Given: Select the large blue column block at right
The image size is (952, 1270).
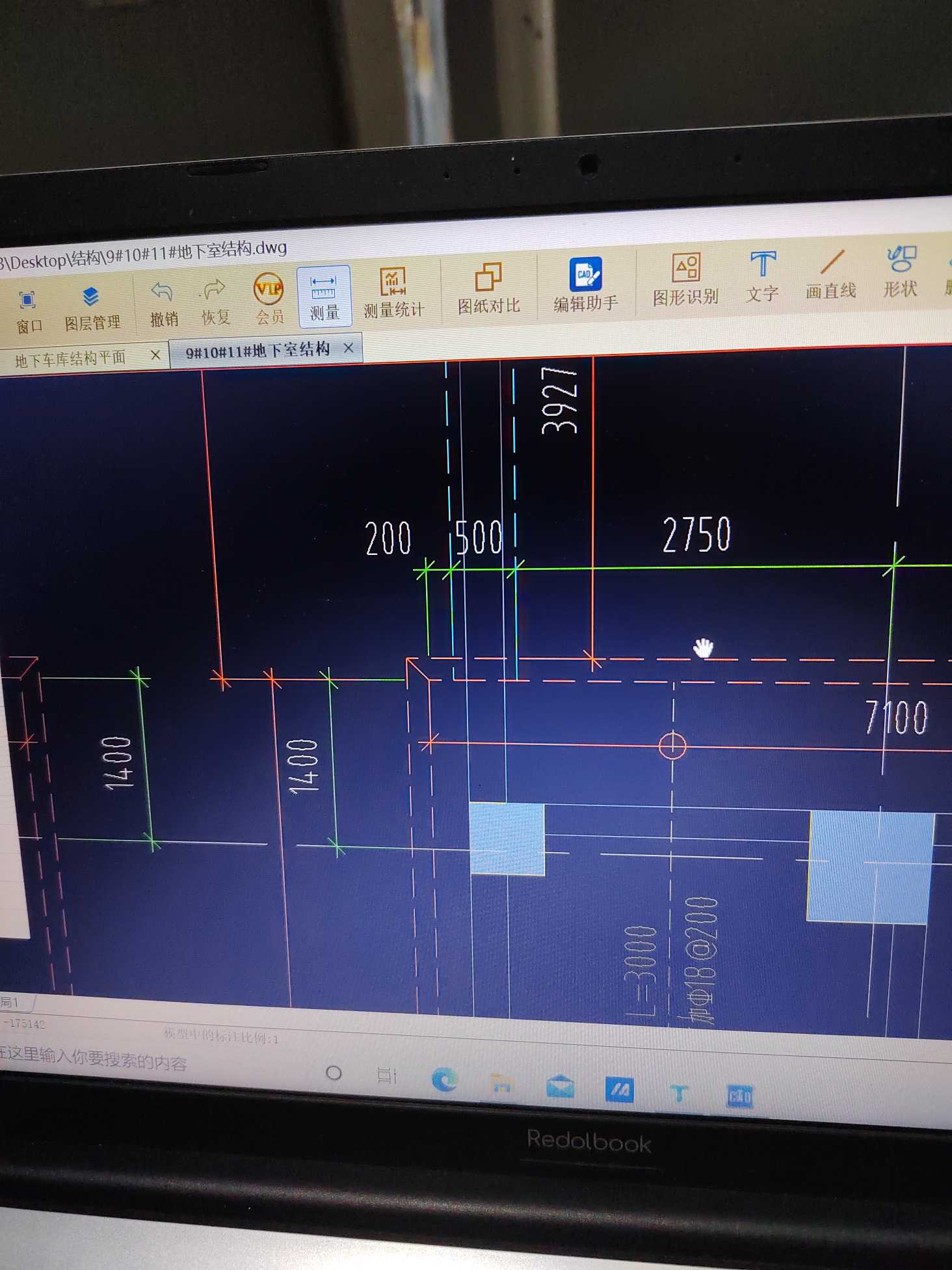Looking at the screenshot, I should tap(870, 867).
